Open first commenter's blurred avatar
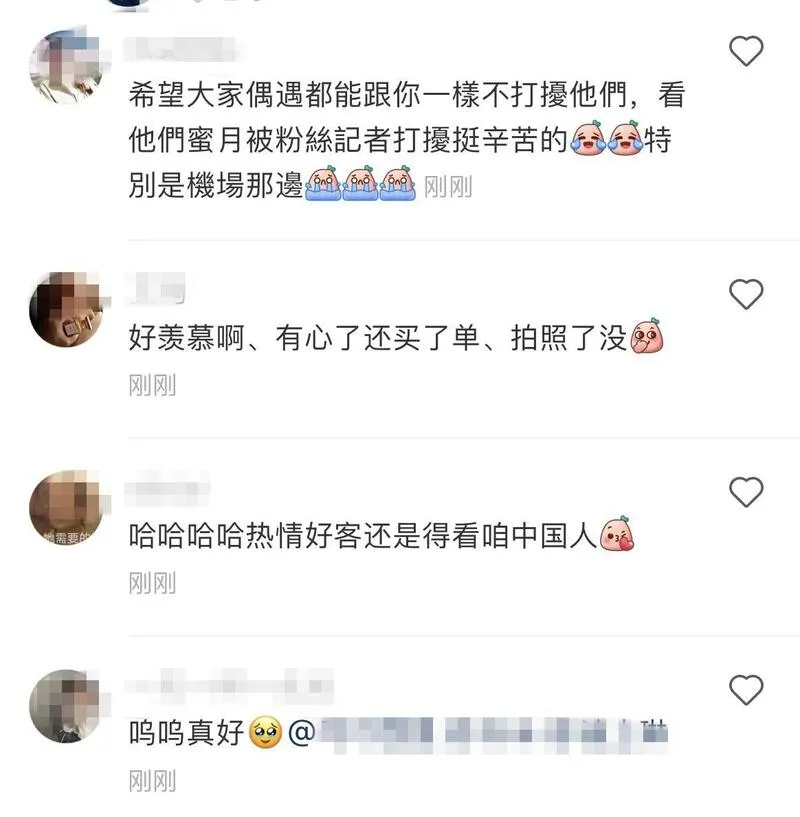The image size is (800, 817). point(66,67)
